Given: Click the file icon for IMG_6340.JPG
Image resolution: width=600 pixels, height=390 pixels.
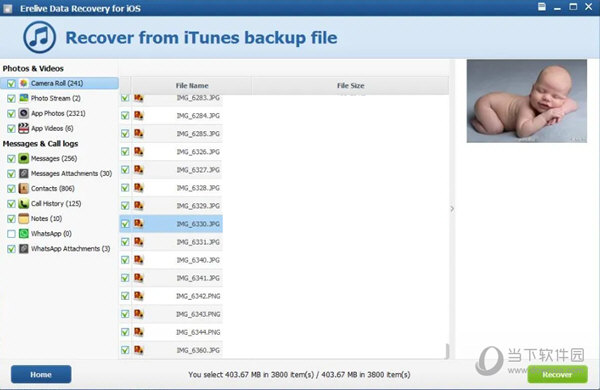Looking at the screenshot, I should [x=139, y=260].
